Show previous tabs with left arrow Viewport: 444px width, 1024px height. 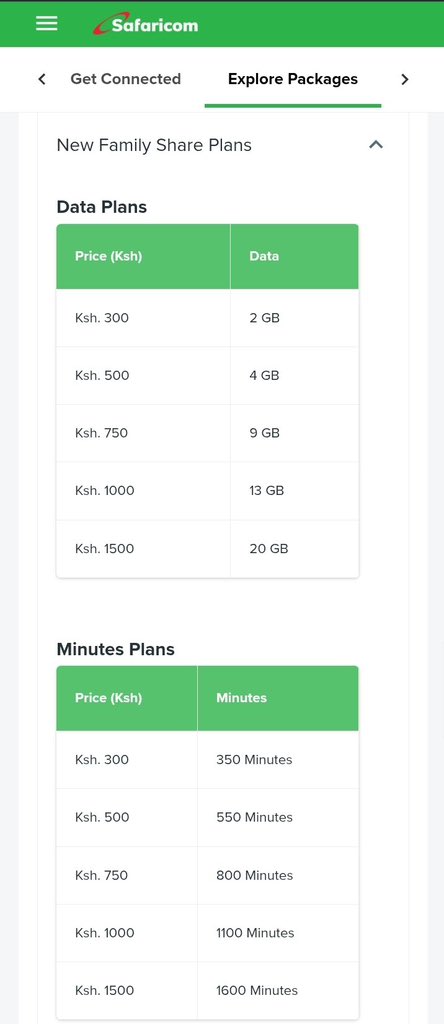tap(42, 79)
